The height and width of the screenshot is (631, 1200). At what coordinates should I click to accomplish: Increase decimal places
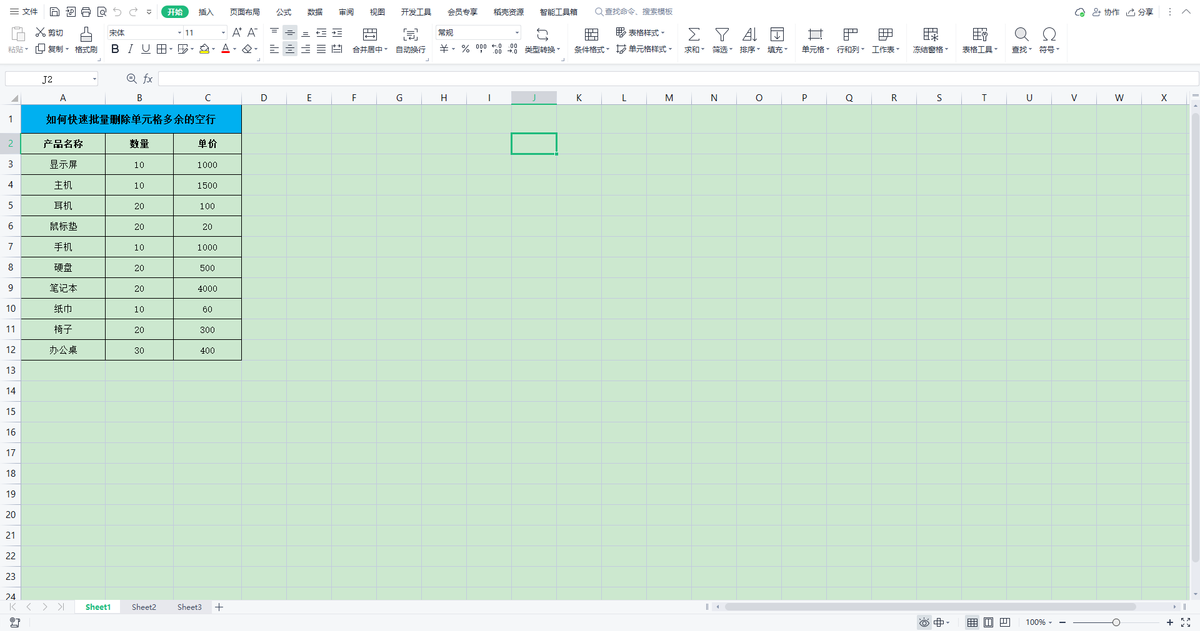497,49
